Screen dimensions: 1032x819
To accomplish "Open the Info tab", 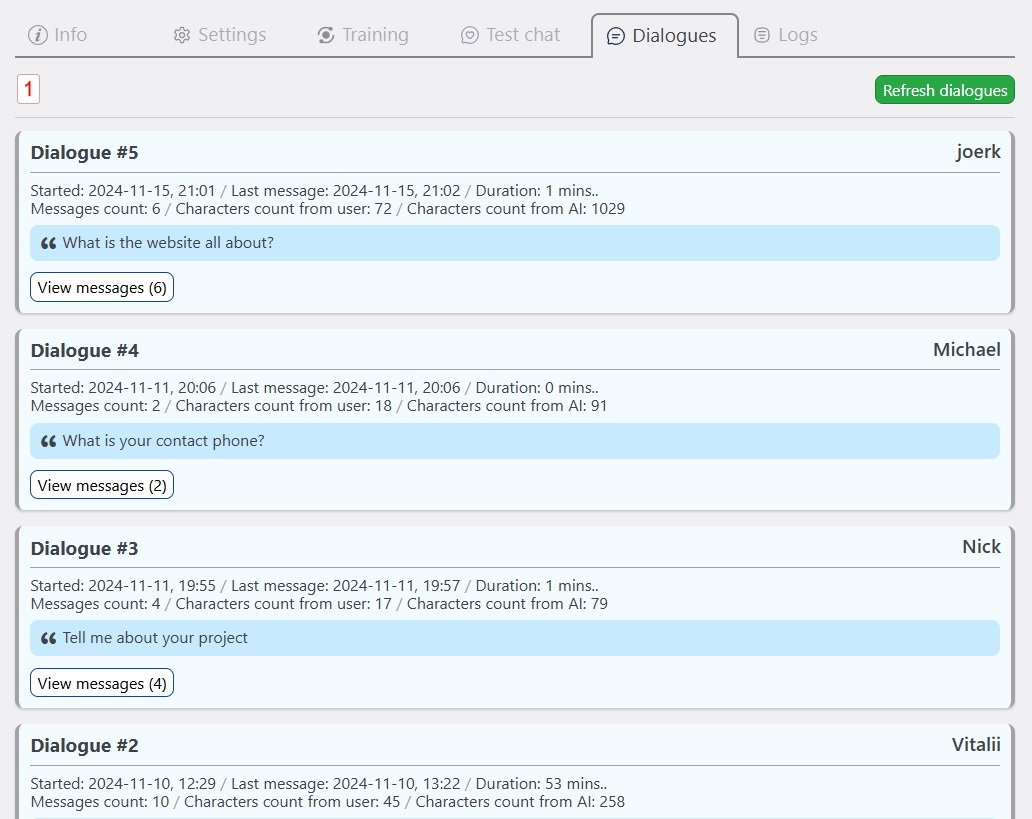I will [x=58, y=35].
